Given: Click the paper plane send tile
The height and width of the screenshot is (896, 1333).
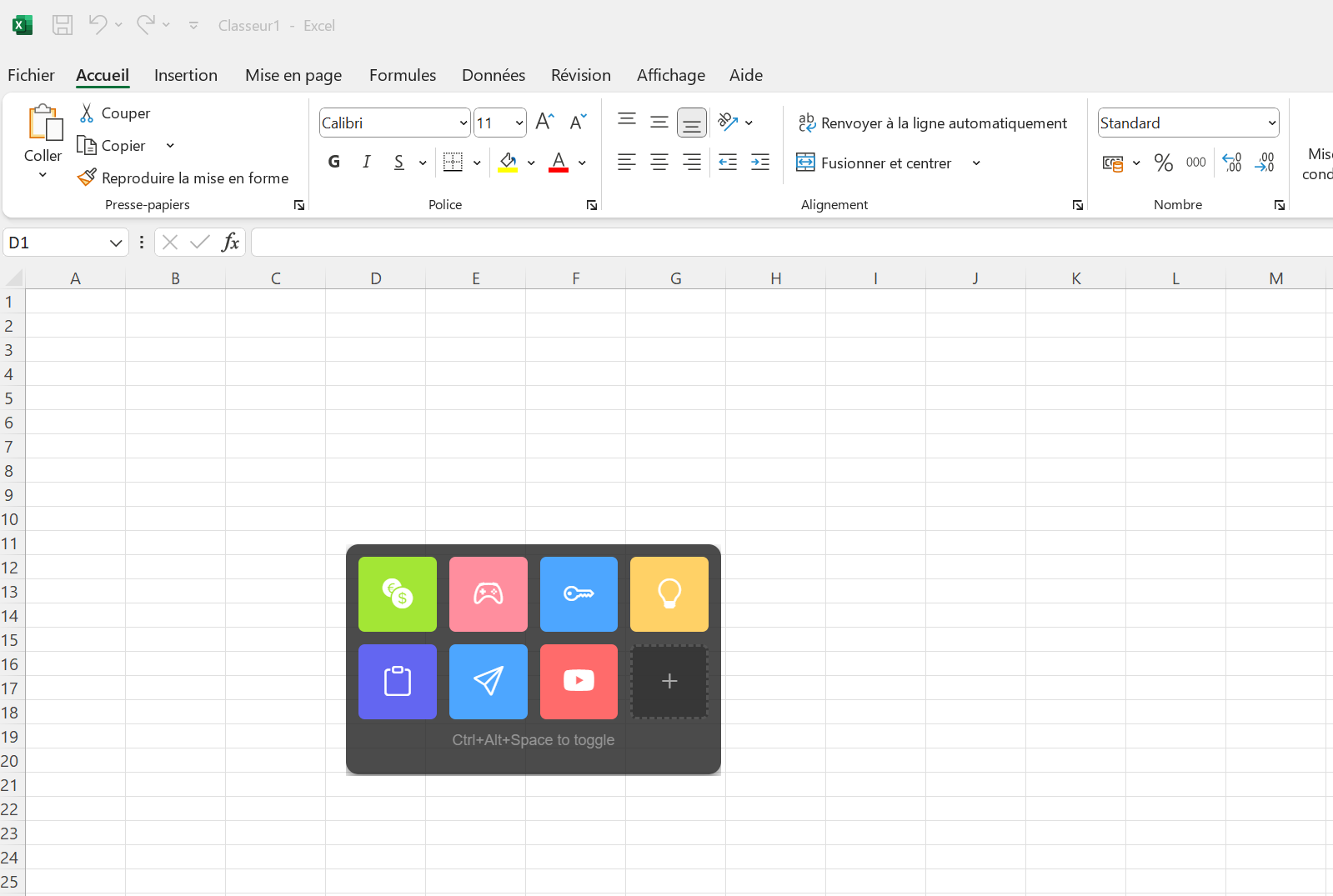Looking at the screenshot, I should tap(488, 681).
